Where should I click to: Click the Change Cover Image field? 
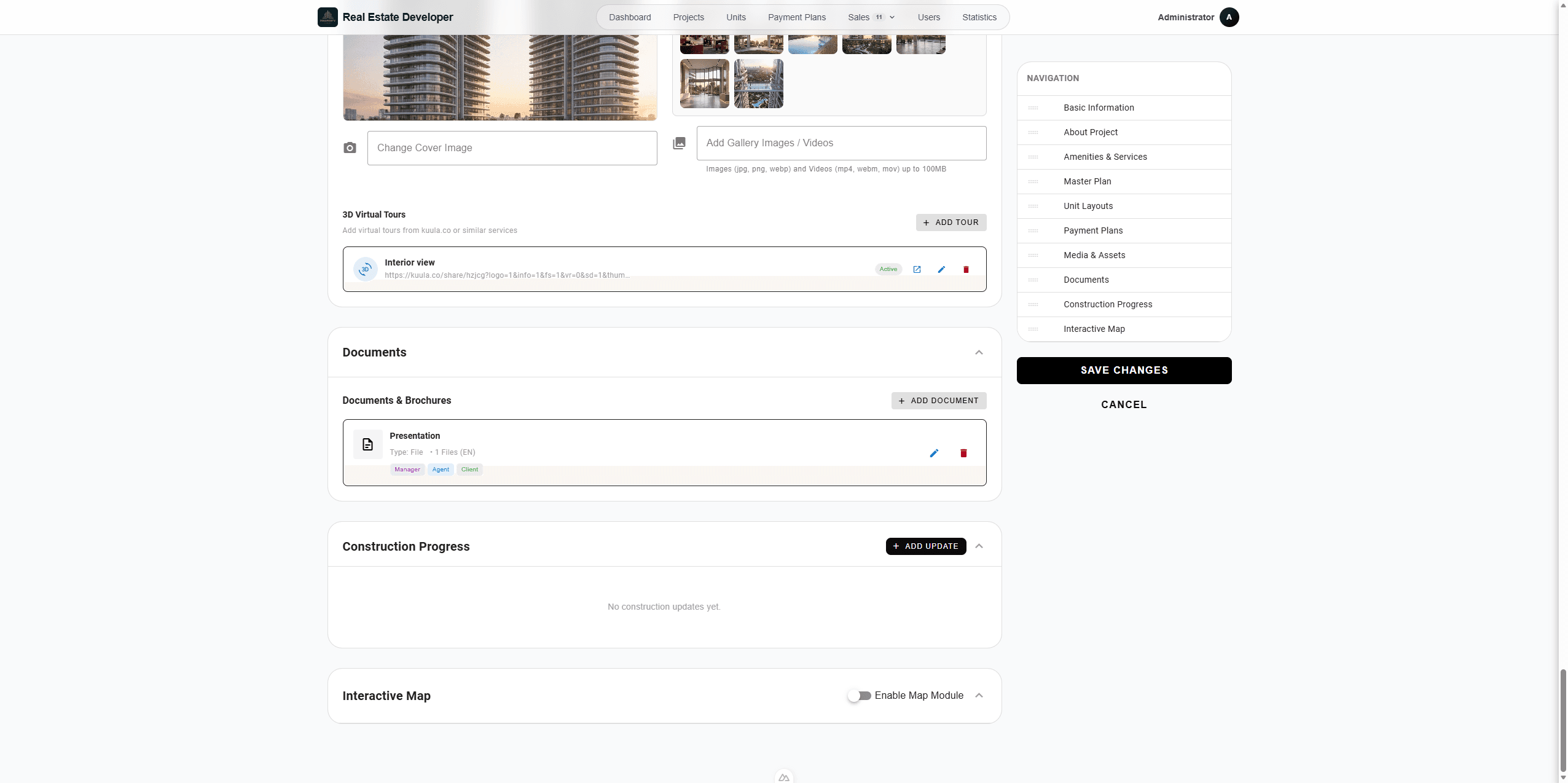tap(512, 148)
